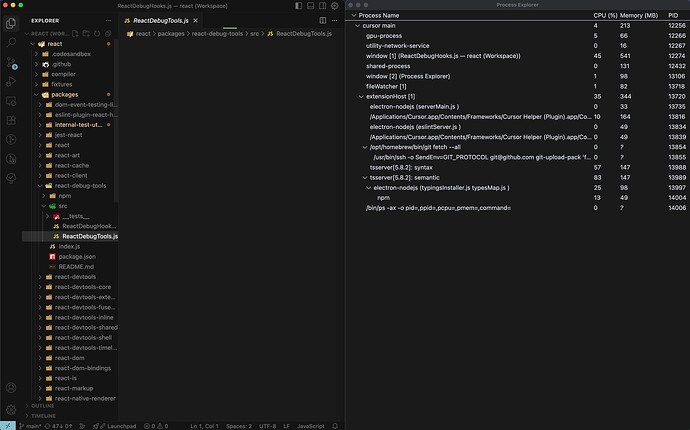690x430 pixels.
Task: Click packages in the breadcrumb
Action: click(x=171, y=33)
